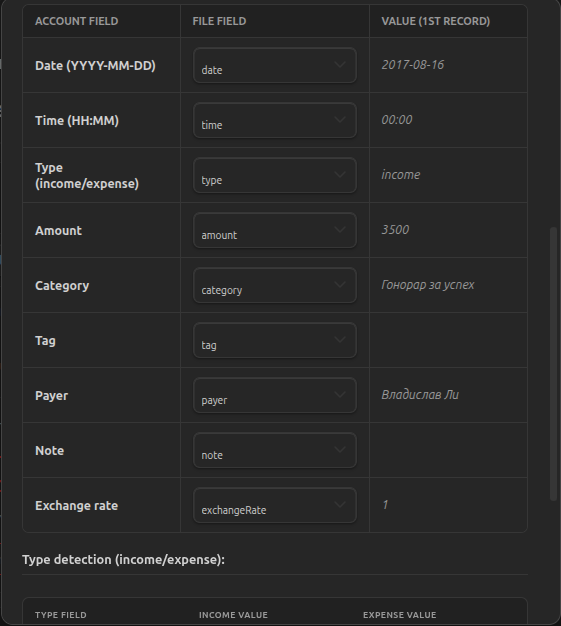Image resolution: width=561 pixels, height=626 pixels.
Task: Click the 'EXPENSE VALUE' column header
Action: tap(399, 615)
